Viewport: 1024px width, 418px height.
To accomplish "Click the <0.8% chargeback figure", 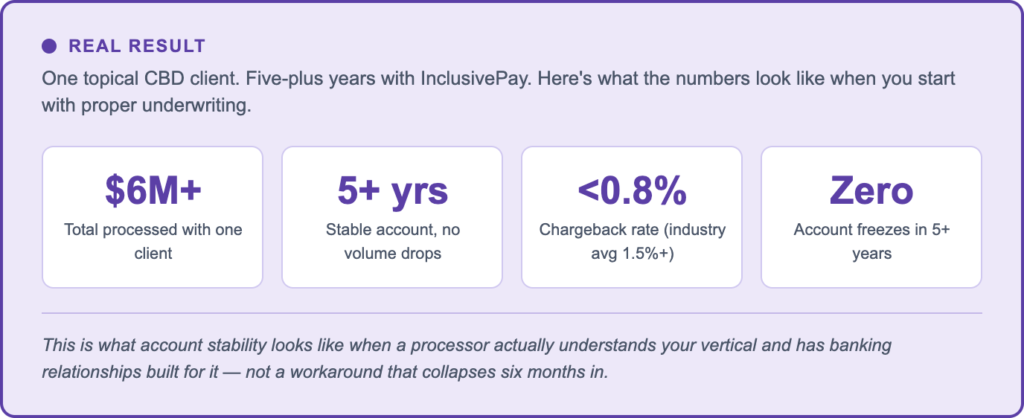I will 632,189.
